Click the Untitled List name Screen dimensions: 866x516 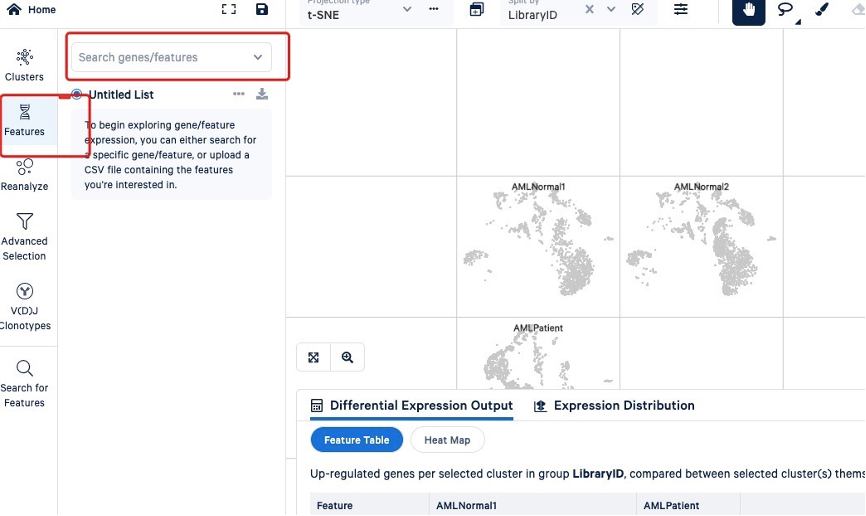tap(122, 94)
